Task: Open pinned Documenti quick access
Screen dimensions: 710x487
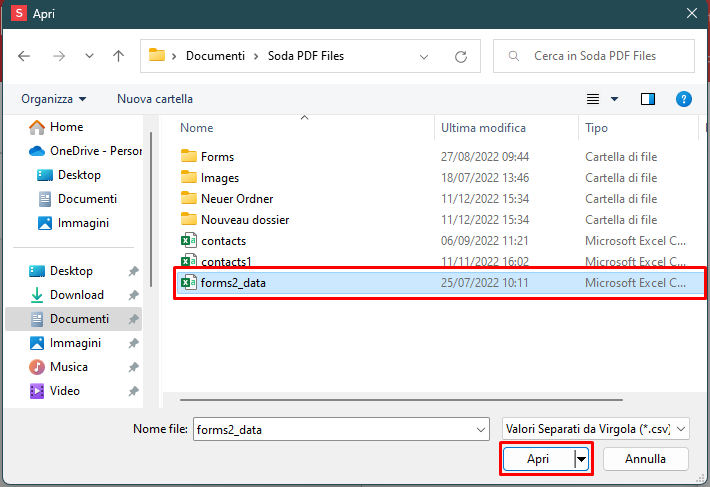Action: point(73,319)
